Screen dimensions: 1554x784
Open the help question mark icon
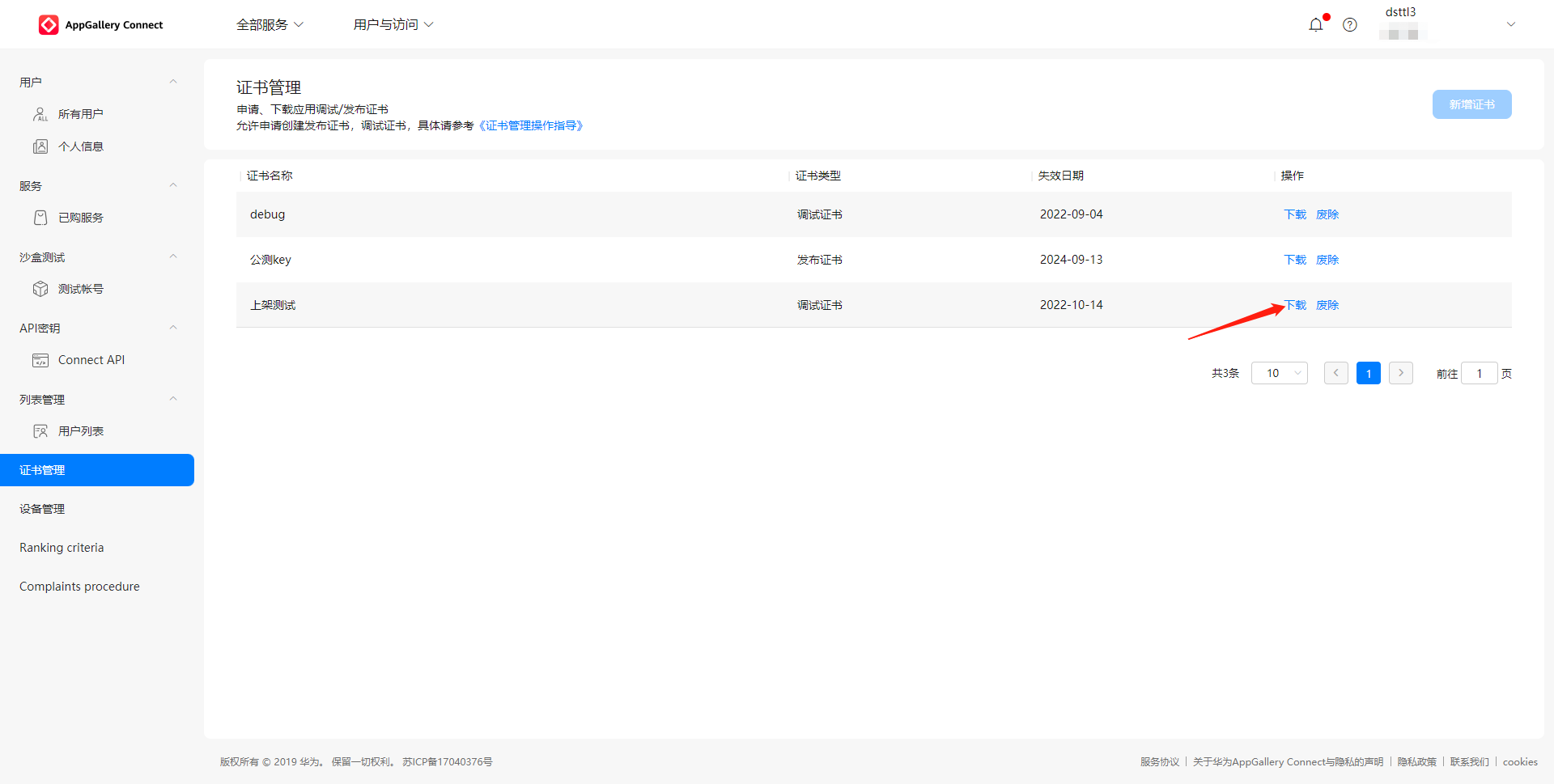1350,25
